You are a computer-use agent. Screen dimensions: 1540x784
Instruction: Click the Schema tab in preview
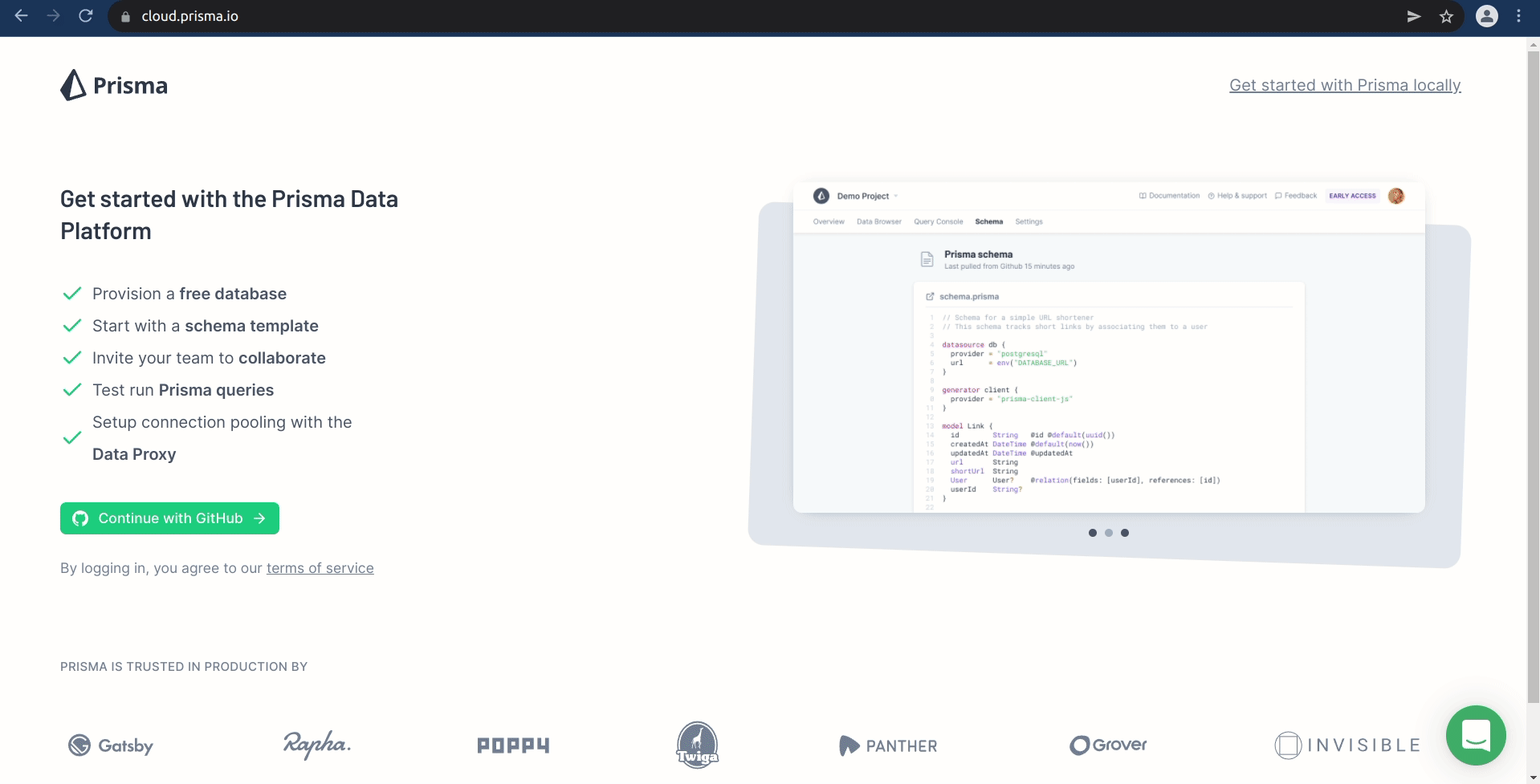(x=989, y=221)
